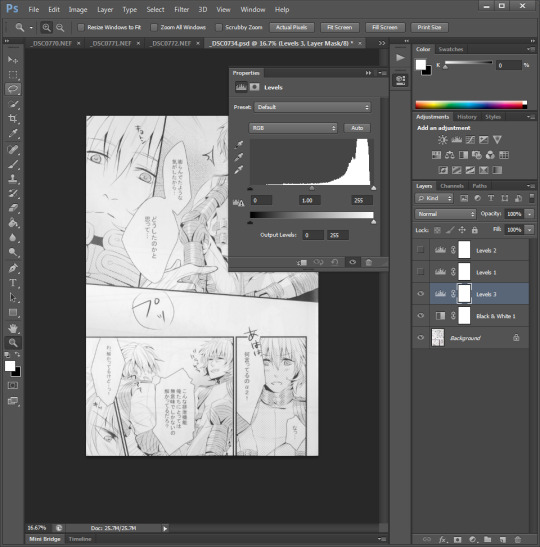This screenshot has height=547, width=540.
Task: Add a Color Balance adjustment
Action: pos(450,155)
